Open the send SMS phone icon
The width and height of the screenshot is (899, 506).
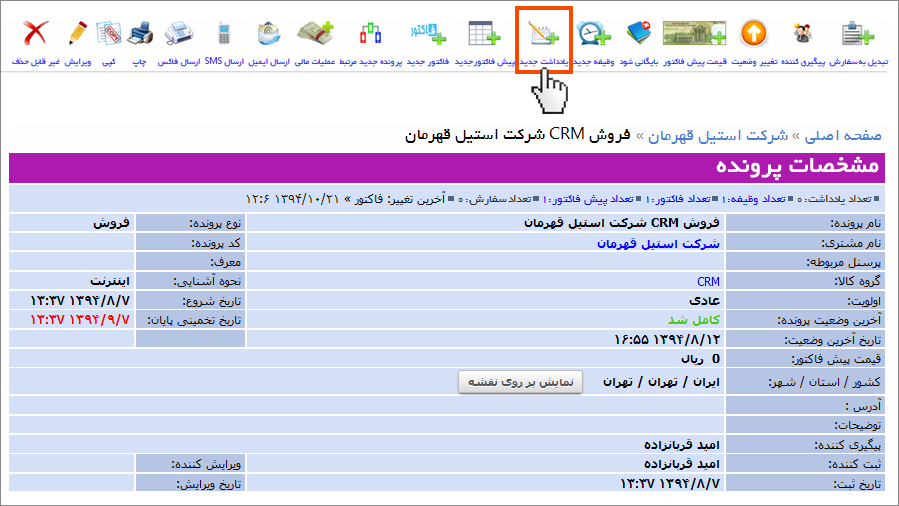click(224, 33)
